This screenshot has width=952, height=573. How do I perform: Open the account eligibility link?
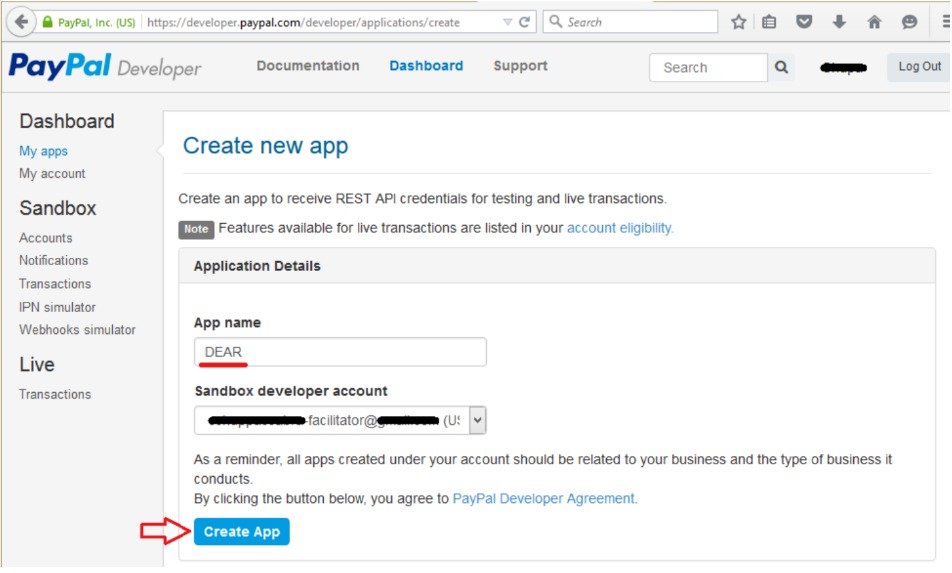coord(620,228)
